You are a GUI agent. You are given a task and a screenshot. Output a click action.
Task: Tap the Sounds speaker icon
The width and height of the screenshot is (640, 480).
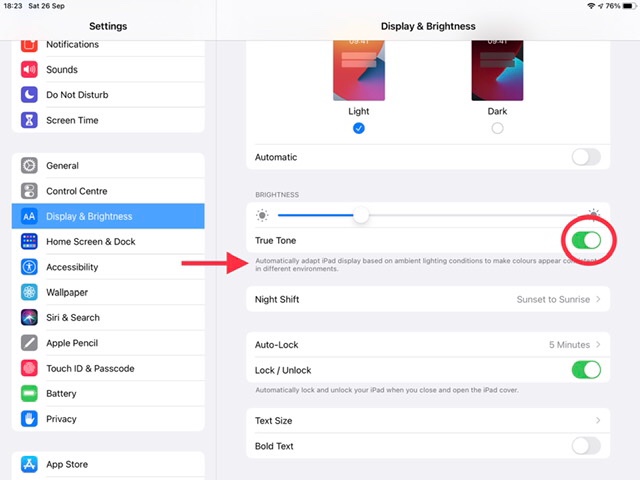[29, 70]
